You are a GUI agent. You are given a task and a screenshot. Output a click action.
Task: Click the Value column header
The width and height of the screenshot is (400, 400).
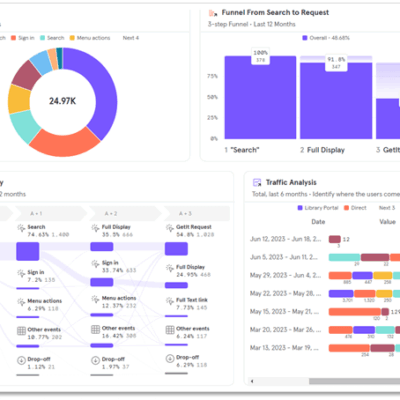[387, 222]
